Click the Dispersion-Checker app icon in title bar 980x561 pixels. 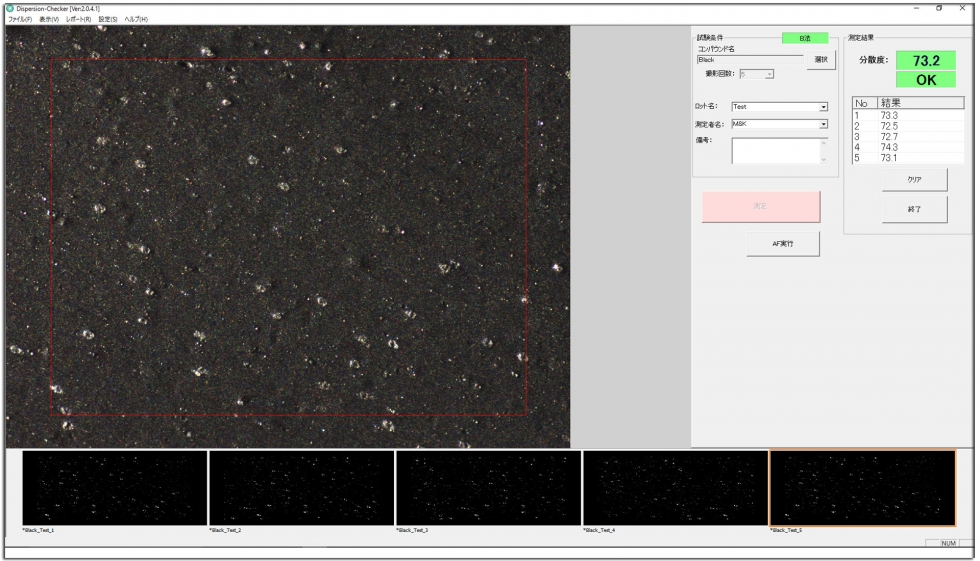click(10, 9)
